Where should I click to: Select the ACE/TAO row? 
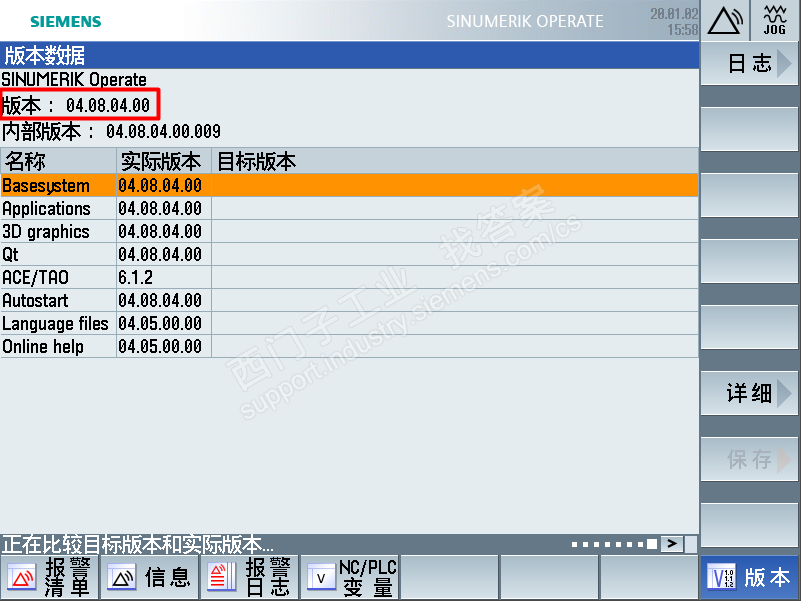pyautogui.click(x=349, y=277)
